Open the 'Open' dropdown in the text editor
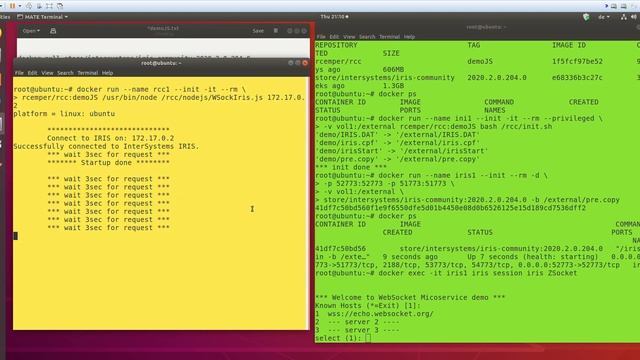The image size is (640, 360). point(31,31)
